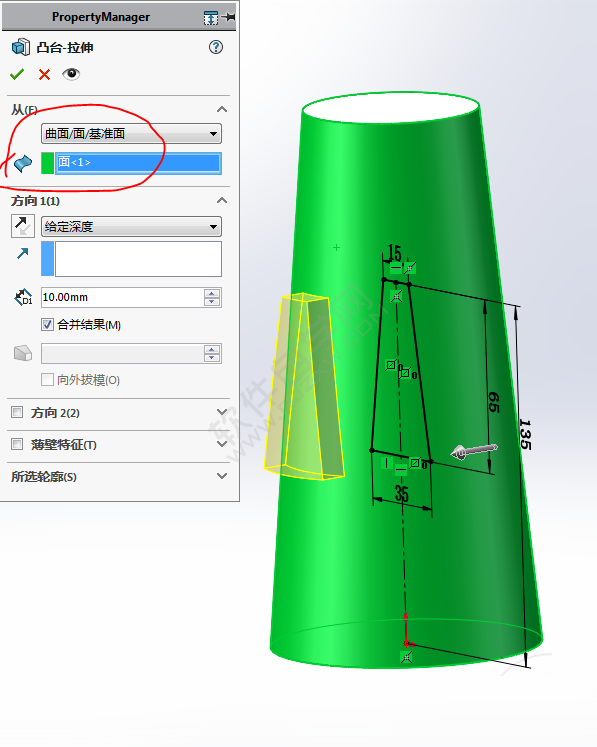597x747 pixels.
Task: Enable the 方向 2(2) checkbox
Action: tap(17, 412)
